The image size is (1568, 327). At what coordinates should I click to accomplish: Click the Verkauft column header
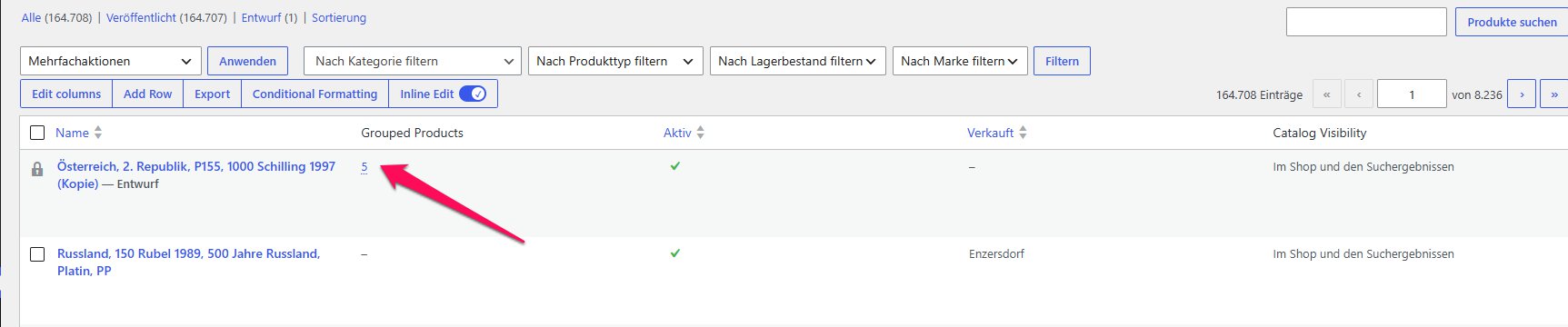[x=990, y=133]
